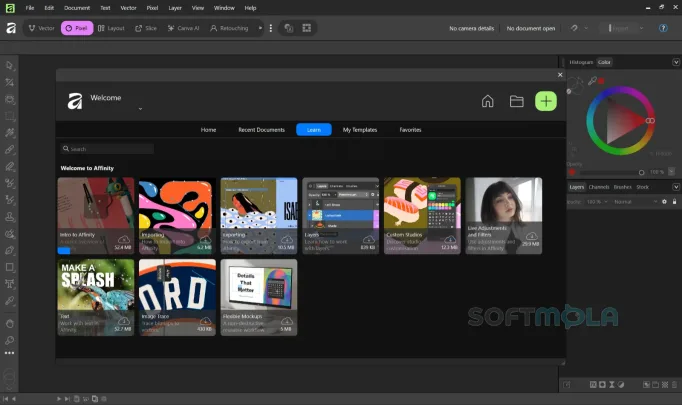Click grid icon next to studio bar
Screen dimensions: 682x405
307,28
